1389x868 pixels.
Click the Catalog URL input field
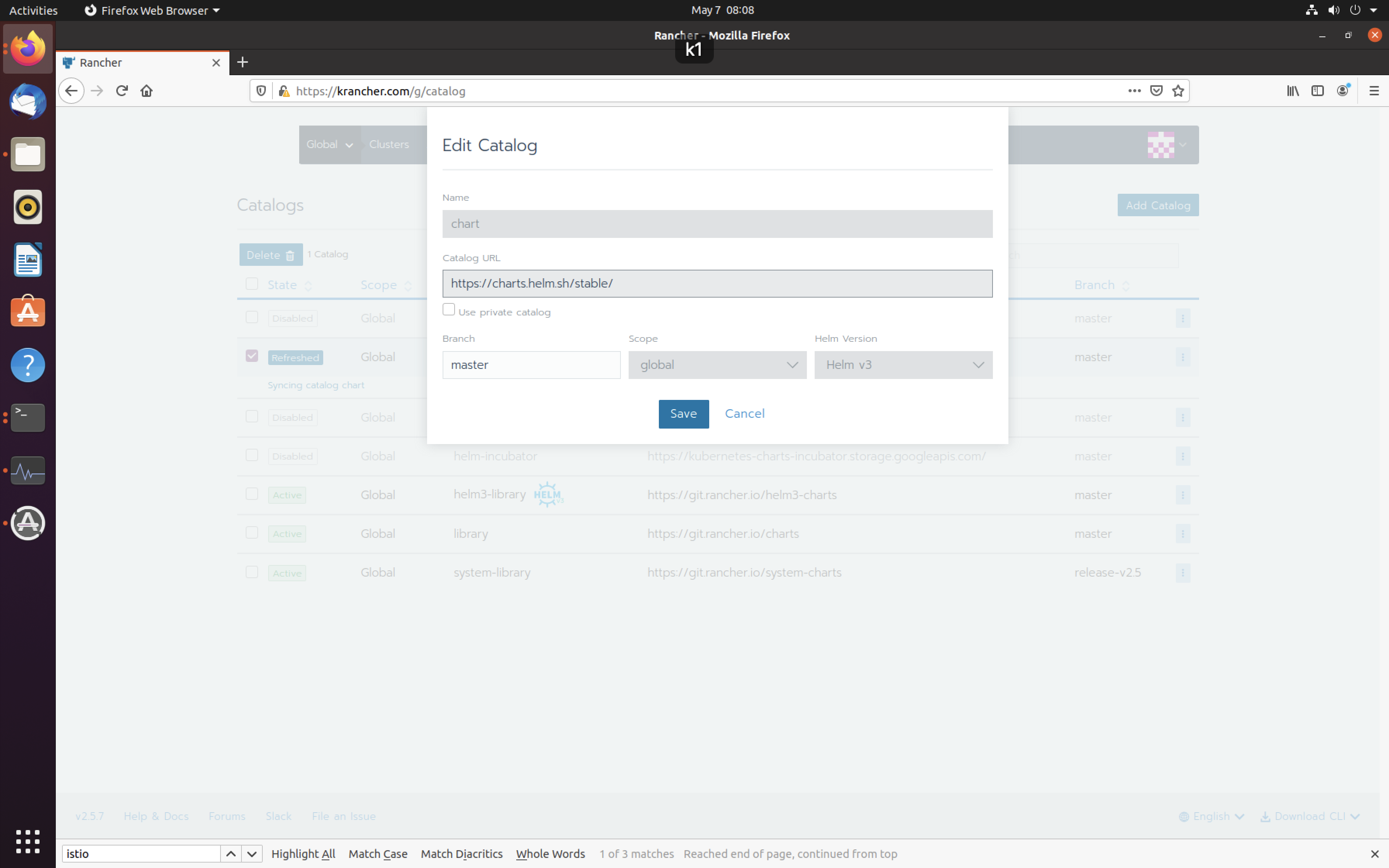717,284
